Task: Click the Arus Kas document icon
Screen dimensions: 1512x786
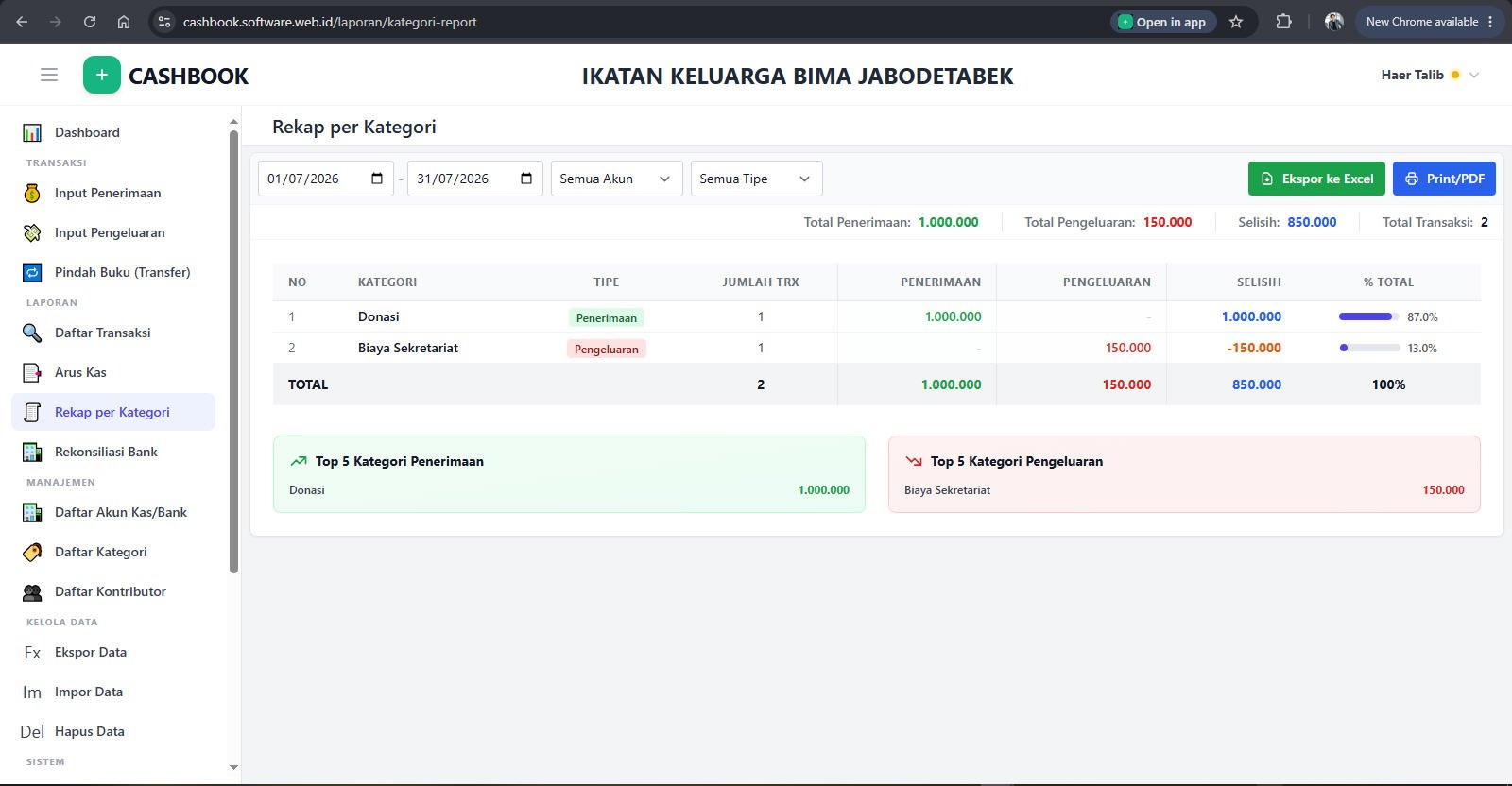Action: pos(32,373)
